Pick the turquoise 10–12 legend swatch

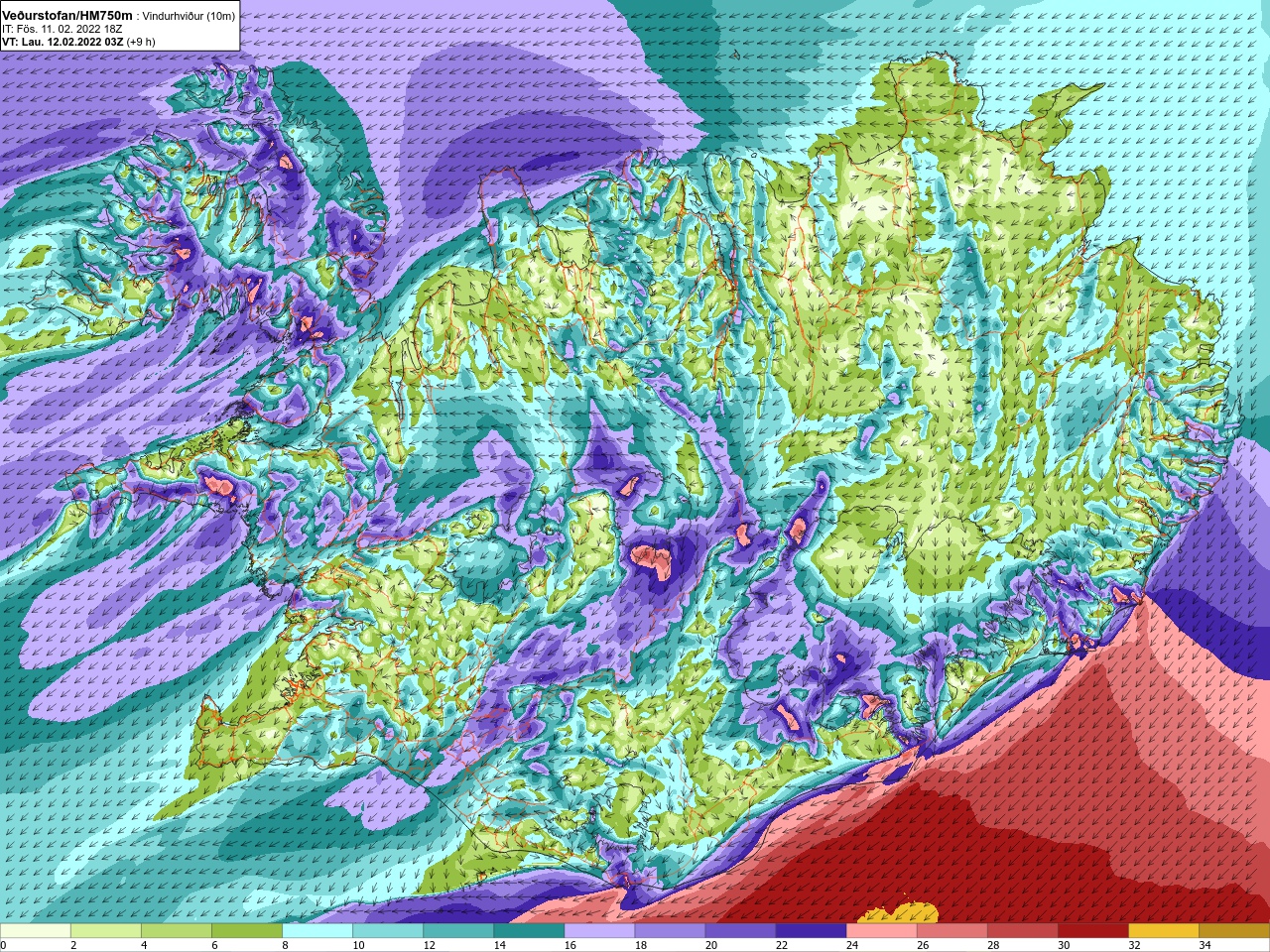pyautogui.click(x=388, y=931)
